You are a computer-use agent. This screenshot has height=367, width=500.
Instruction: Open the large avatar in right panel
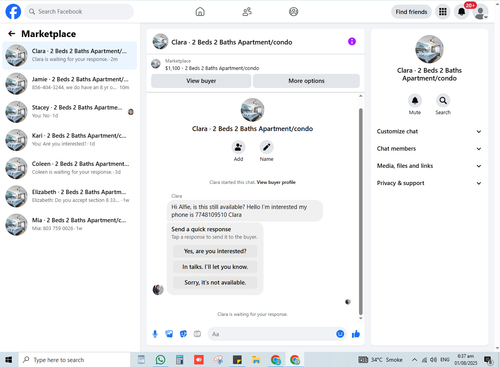click(x=429, y=49)
